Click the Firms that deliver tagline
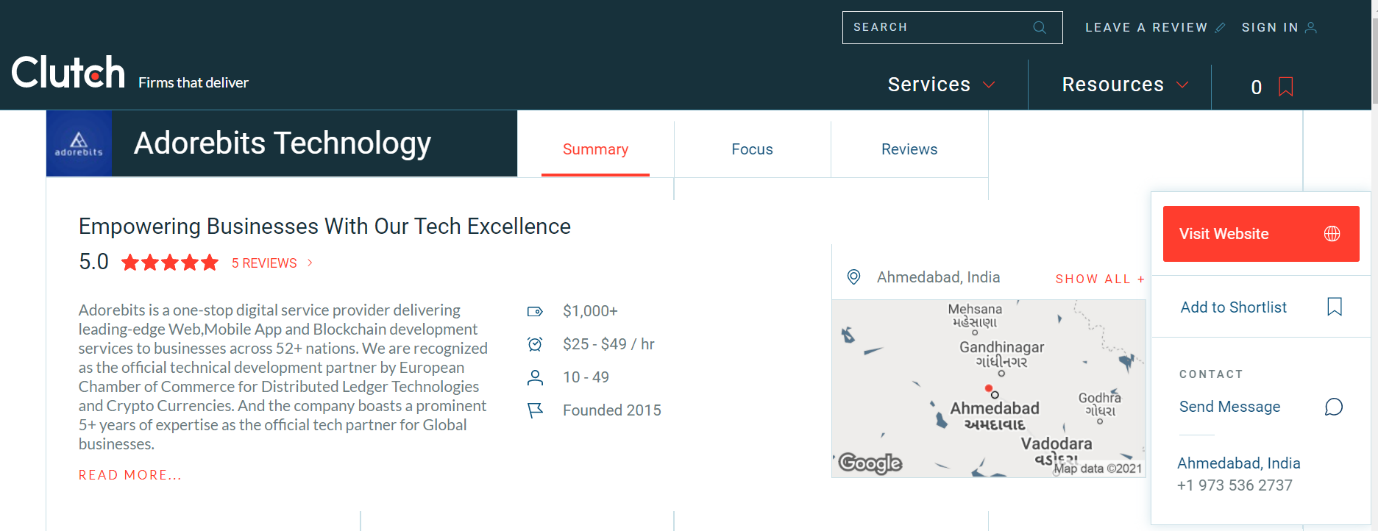Screen dimensions: 1378x531 (x=193, y=82)
